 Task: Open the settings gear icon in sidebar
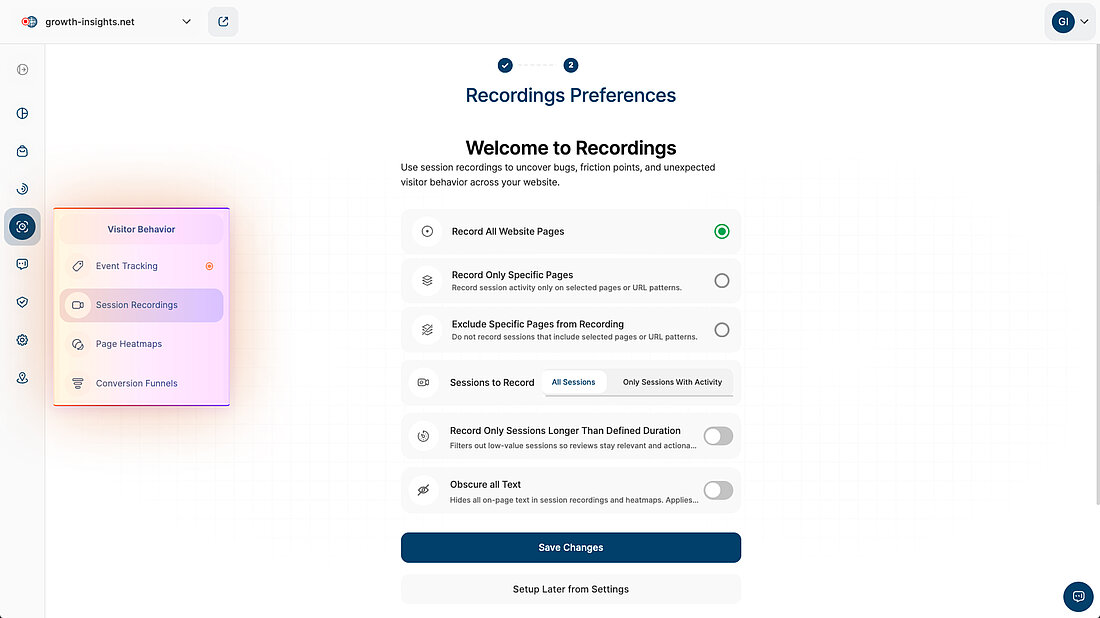(x=22, y=339)
